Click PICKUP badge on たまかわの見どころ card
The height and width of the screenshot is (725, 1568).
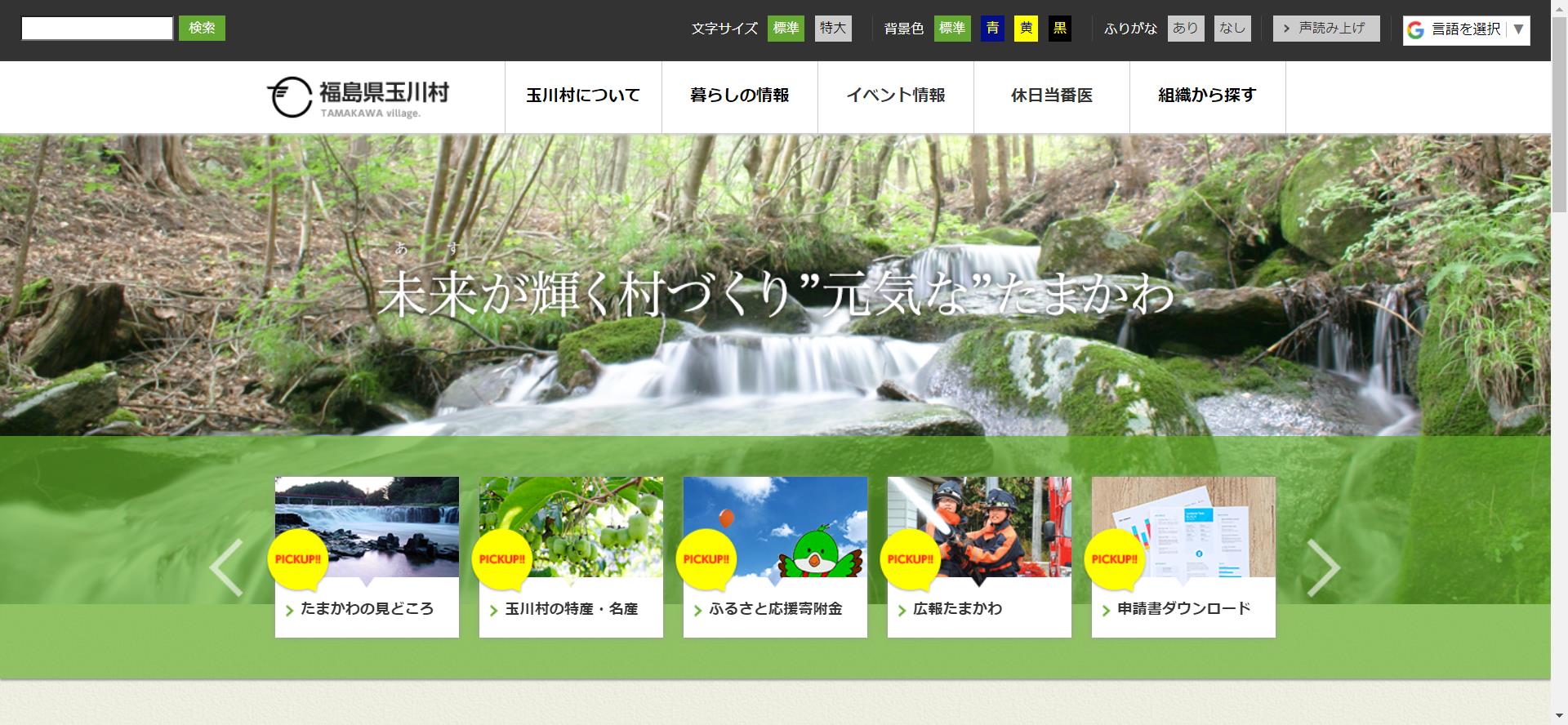(x=297, y=559)
